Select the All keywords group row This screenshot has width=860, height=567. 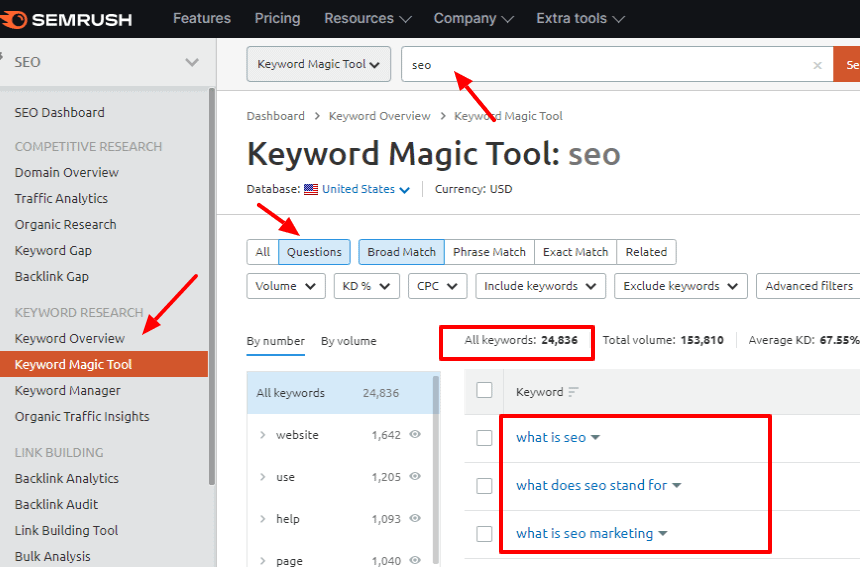(340, 393)
